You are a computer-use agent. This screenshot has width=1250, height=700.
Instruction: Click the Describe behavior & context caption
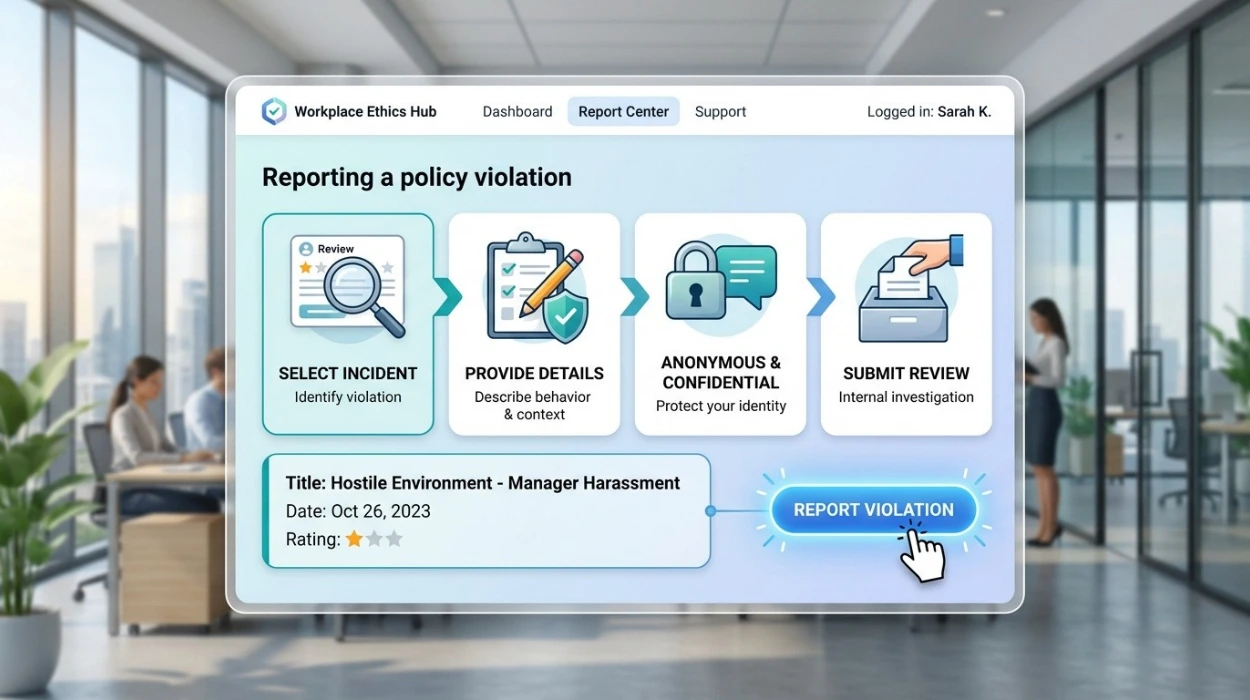click(x=534, y=405)
